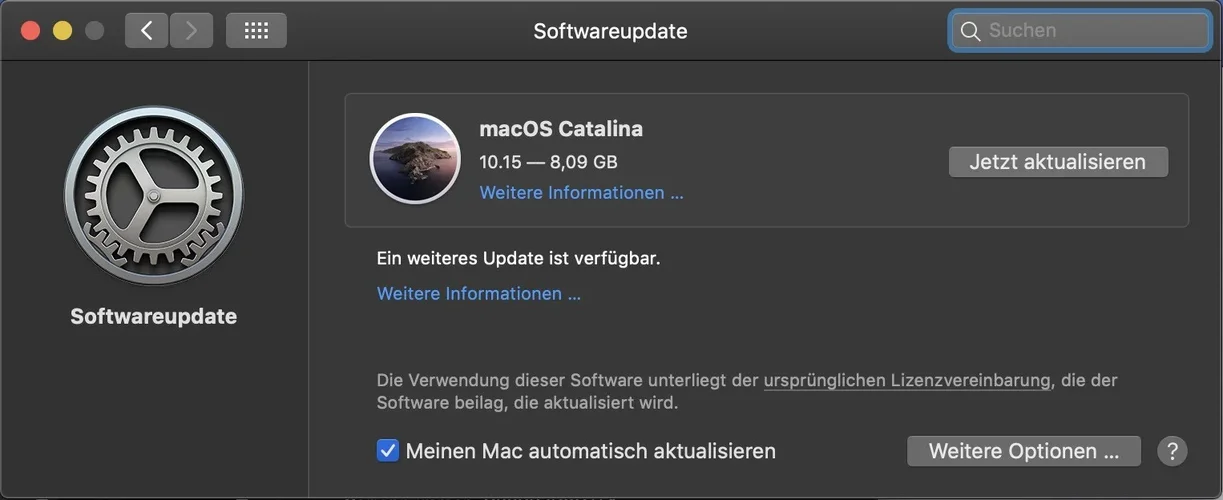Screen dimensions: 1223x500
Task: Click the gray zoom window button
Action: tap(94, 30)
